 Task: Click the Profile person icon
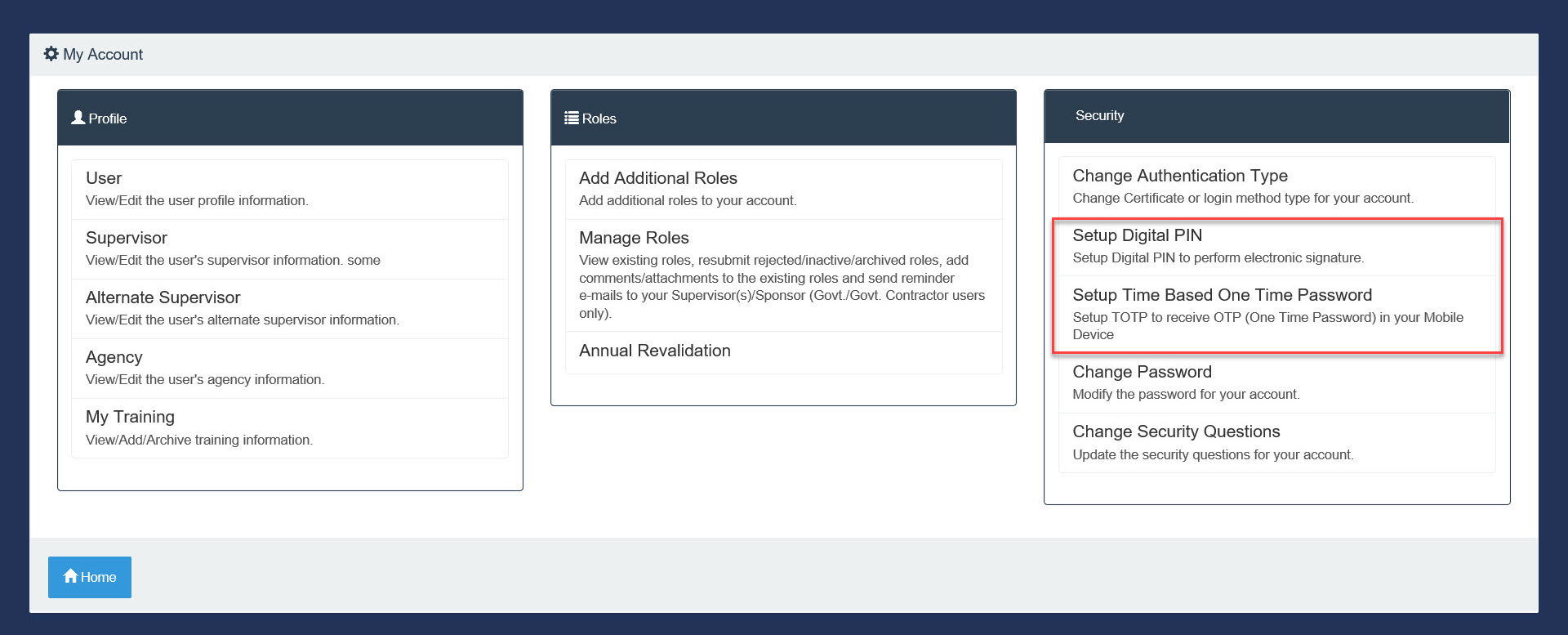click(78, 118)
